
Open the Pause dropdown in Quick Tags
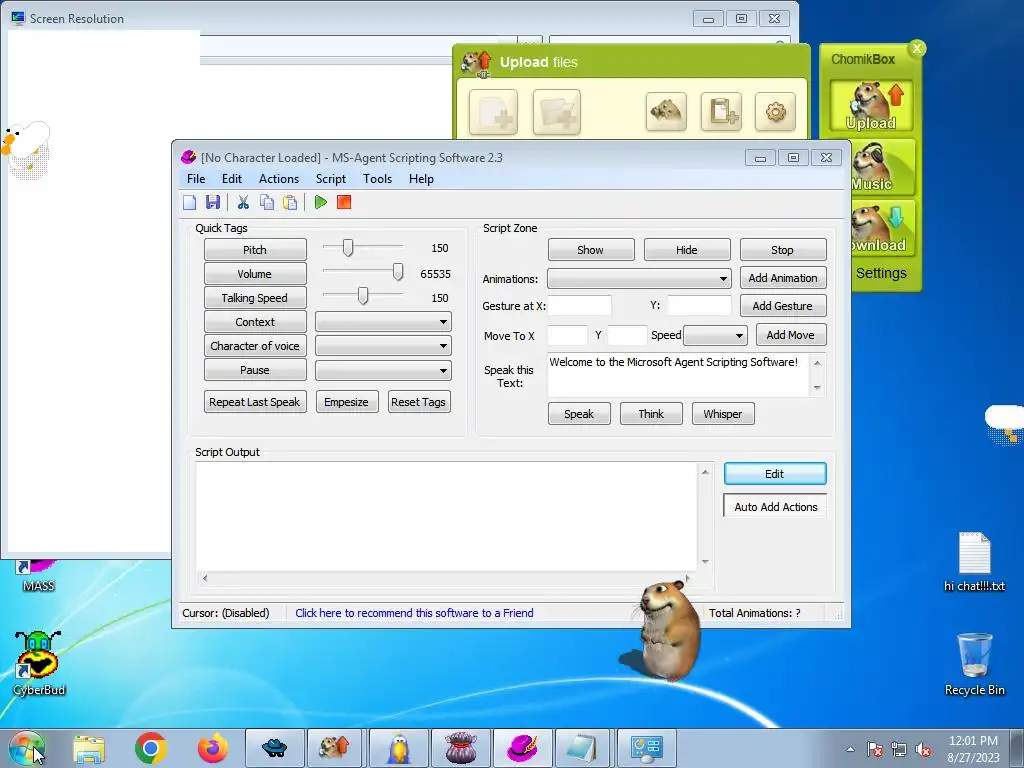tap(383, 370)
